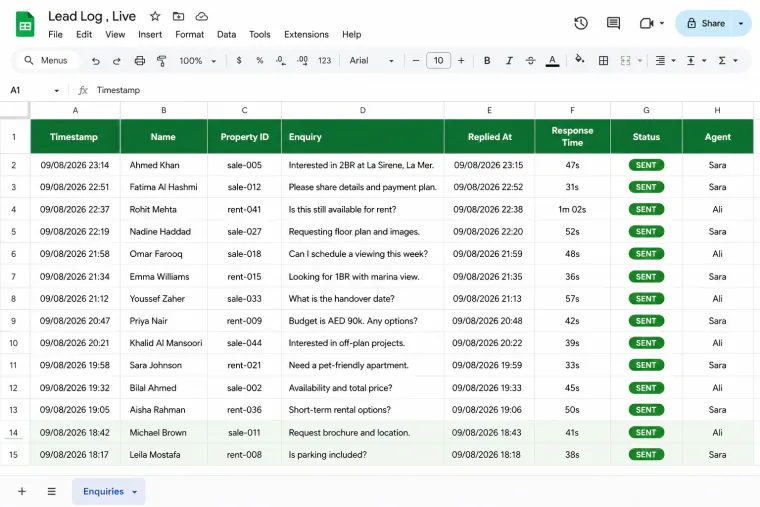Increase font size with plus
Image resolution: width=760 pixels, height=507 pixels.
[461, 61]
